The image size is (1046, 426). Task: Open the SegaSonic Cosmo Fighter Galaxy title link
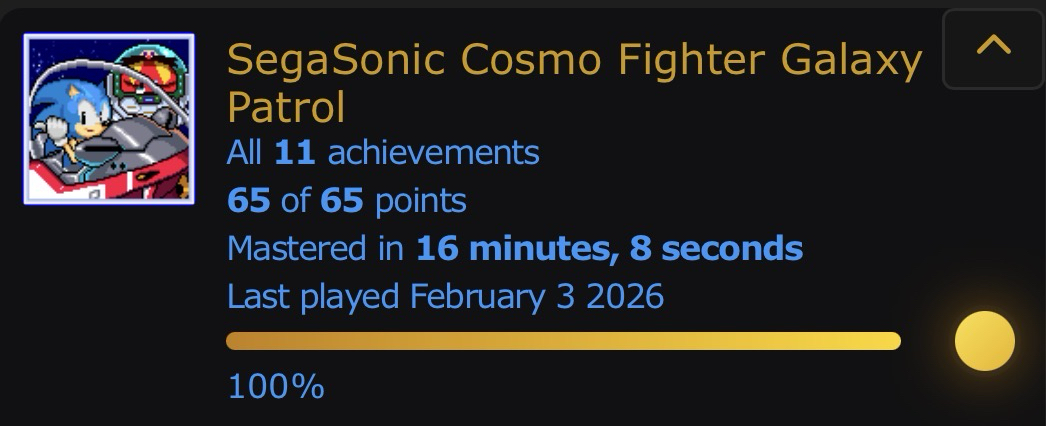573,62
